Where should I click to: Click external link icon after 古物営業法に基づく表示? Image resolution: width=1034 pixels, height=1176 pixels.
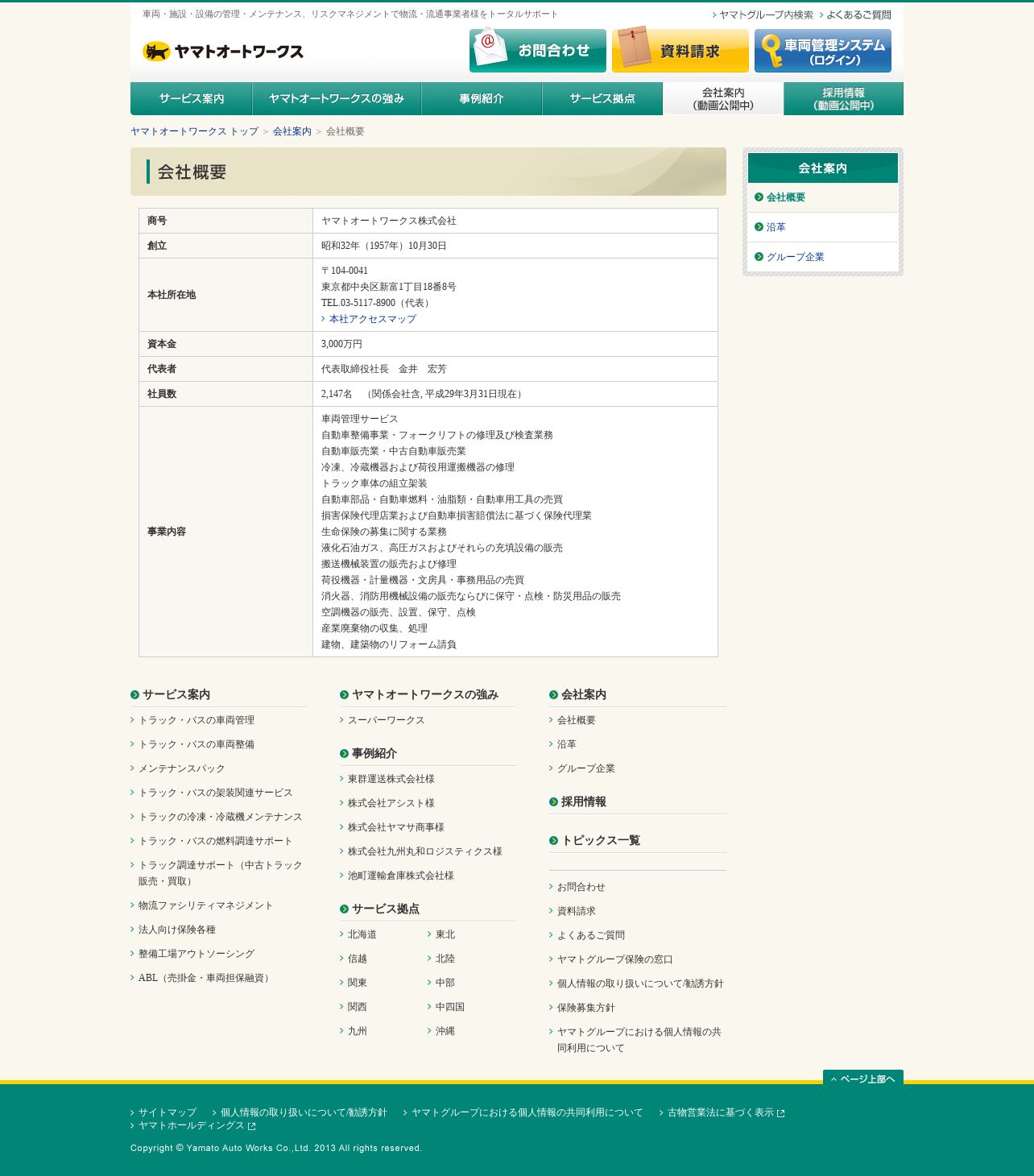tap(780, 1113)
